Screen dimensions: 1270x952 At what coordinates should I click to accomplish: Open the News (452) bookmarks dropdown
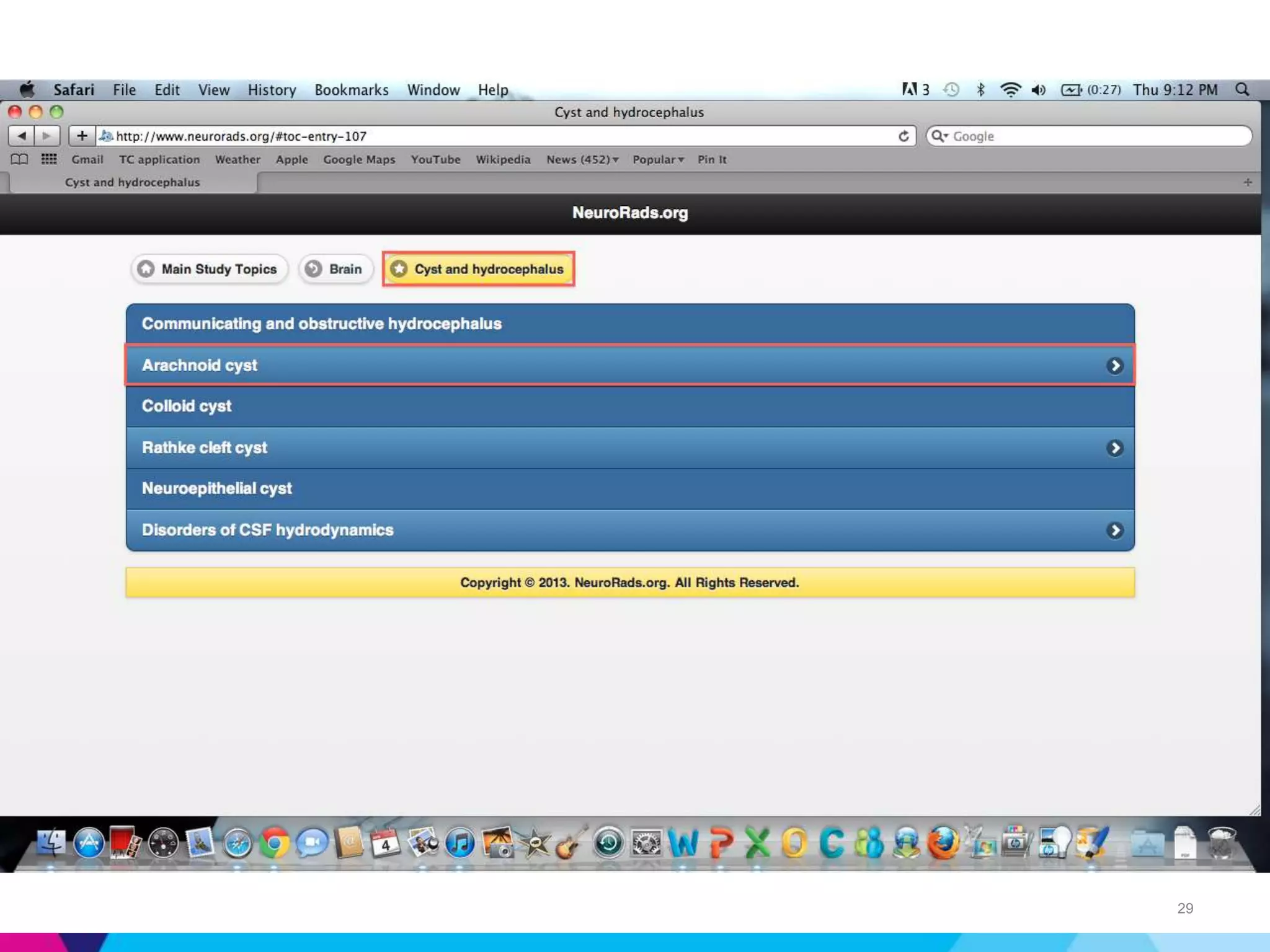click(582, 159)
